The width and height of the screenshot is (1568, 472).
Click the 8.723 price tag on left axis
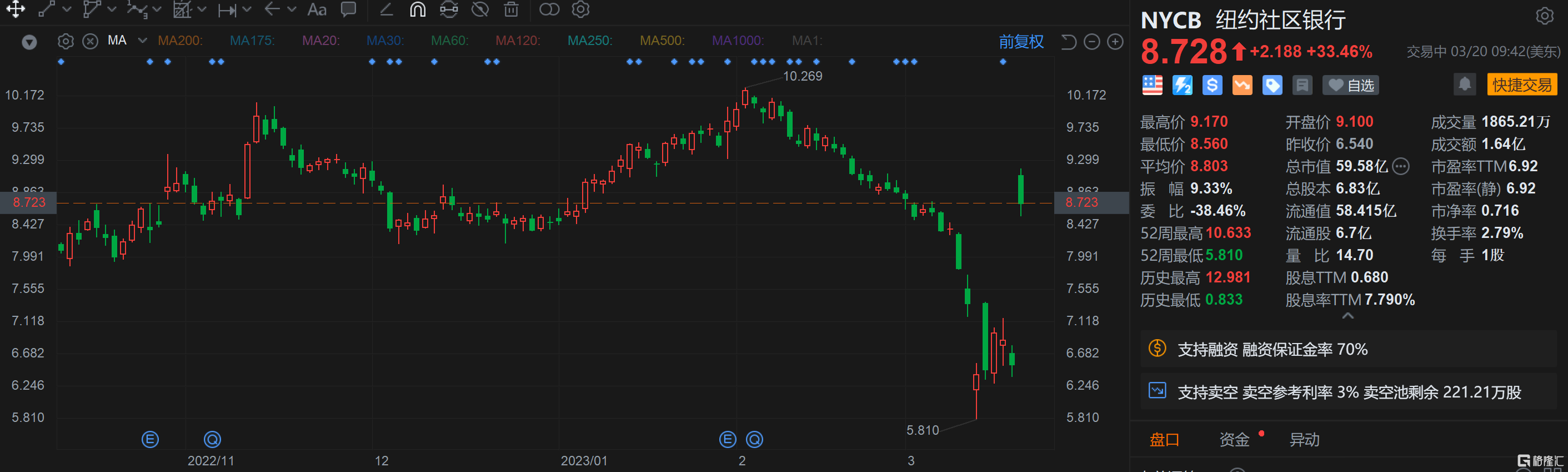pyautogui.click(x=28, y=202)
